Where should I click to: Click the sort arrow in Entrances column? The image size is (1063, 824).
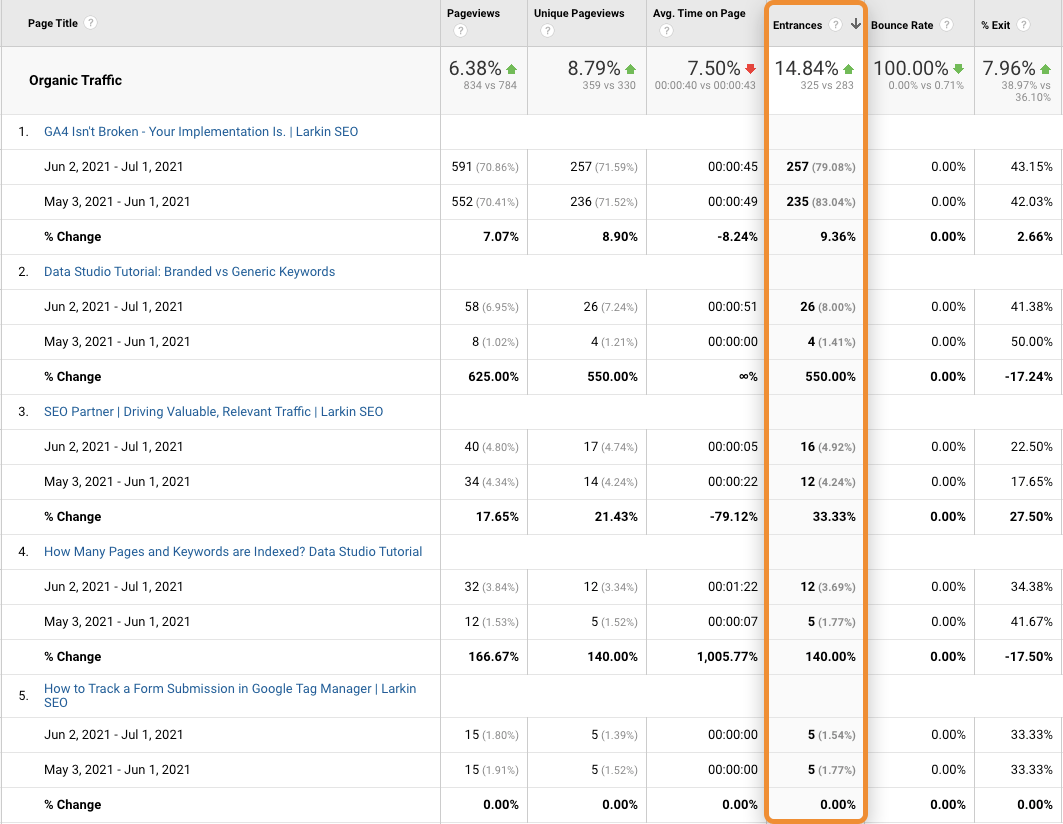pos(855,25)
